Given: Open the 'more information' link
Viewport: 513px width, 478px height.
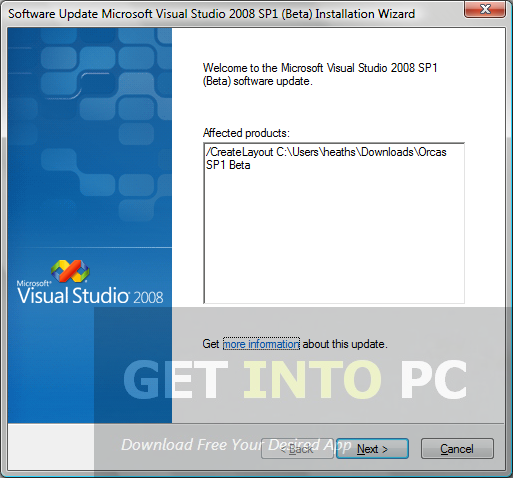Looking at the screenshot, I should pyautogui.click(x=261, y=344).
